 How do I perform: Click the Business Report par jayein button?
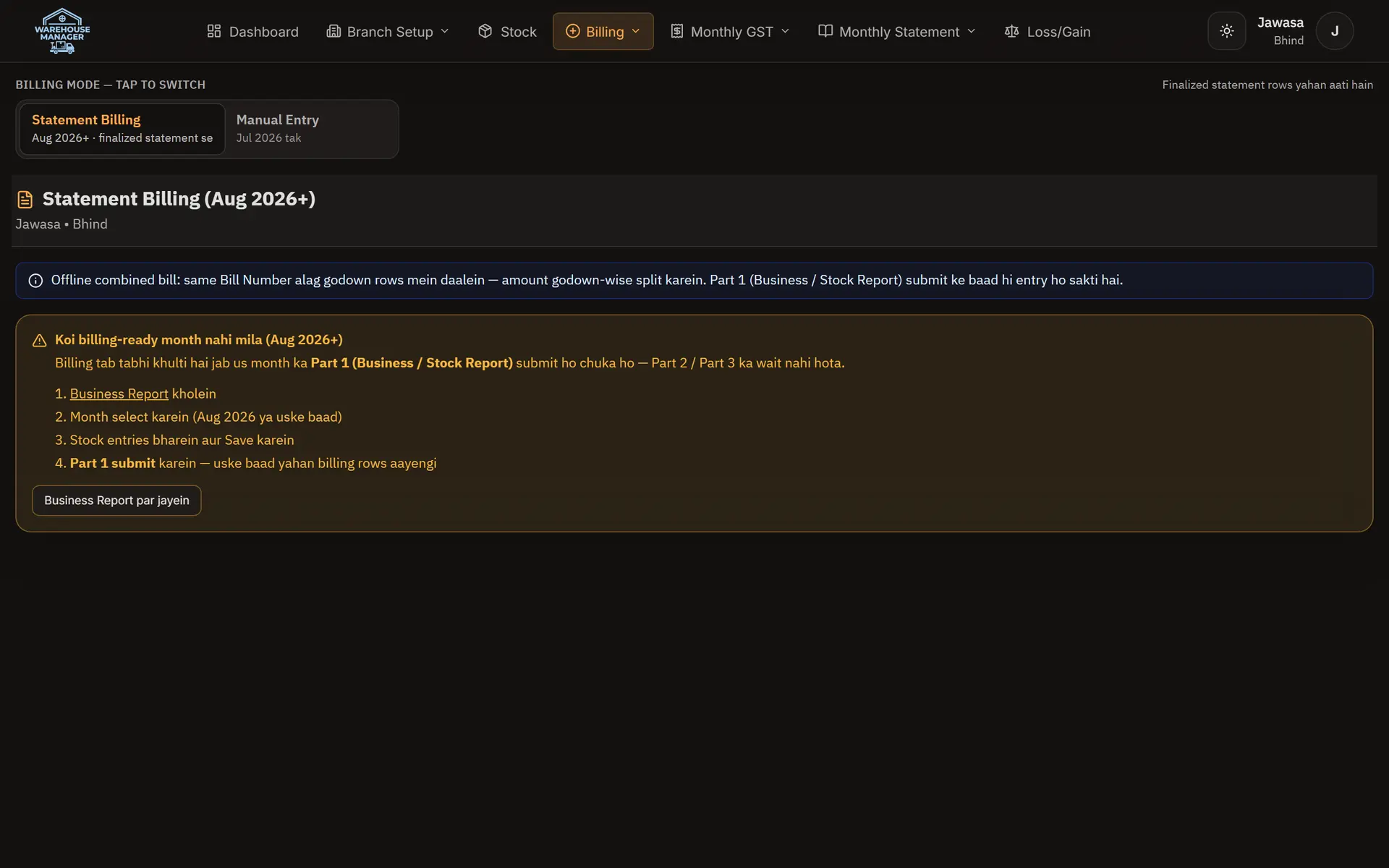click(116, 501)
